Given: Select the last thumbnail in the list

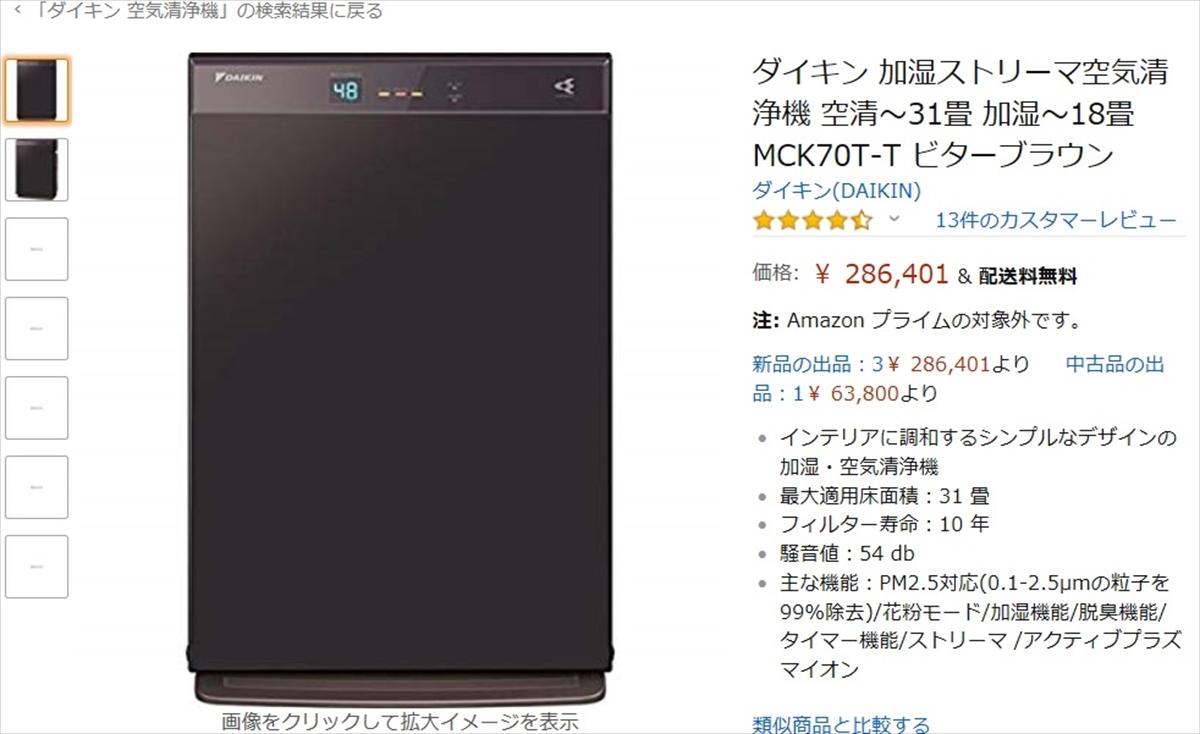Looking at the screenshot, I should (x=37, y=566).
